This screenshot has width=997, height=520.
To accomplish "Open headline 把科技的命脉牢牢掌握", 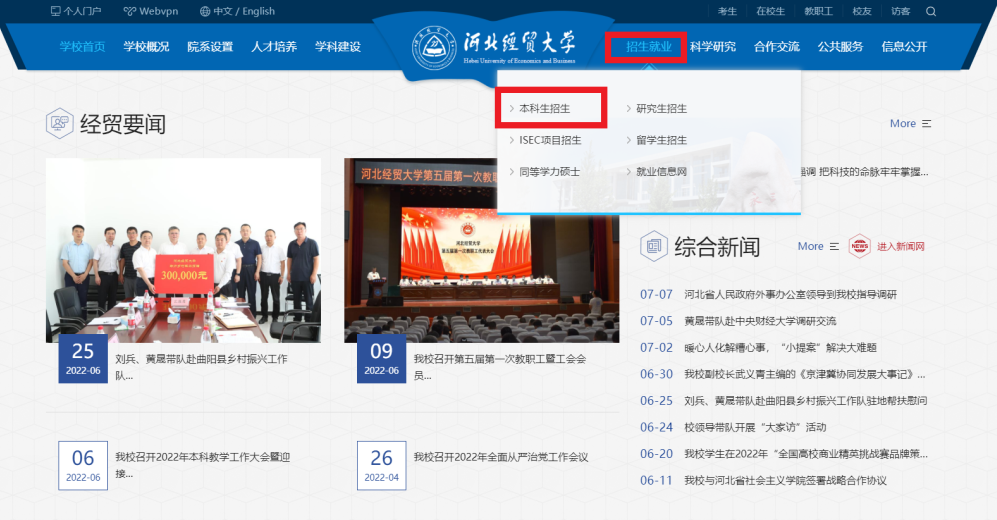I will click(x=865, y=172).
